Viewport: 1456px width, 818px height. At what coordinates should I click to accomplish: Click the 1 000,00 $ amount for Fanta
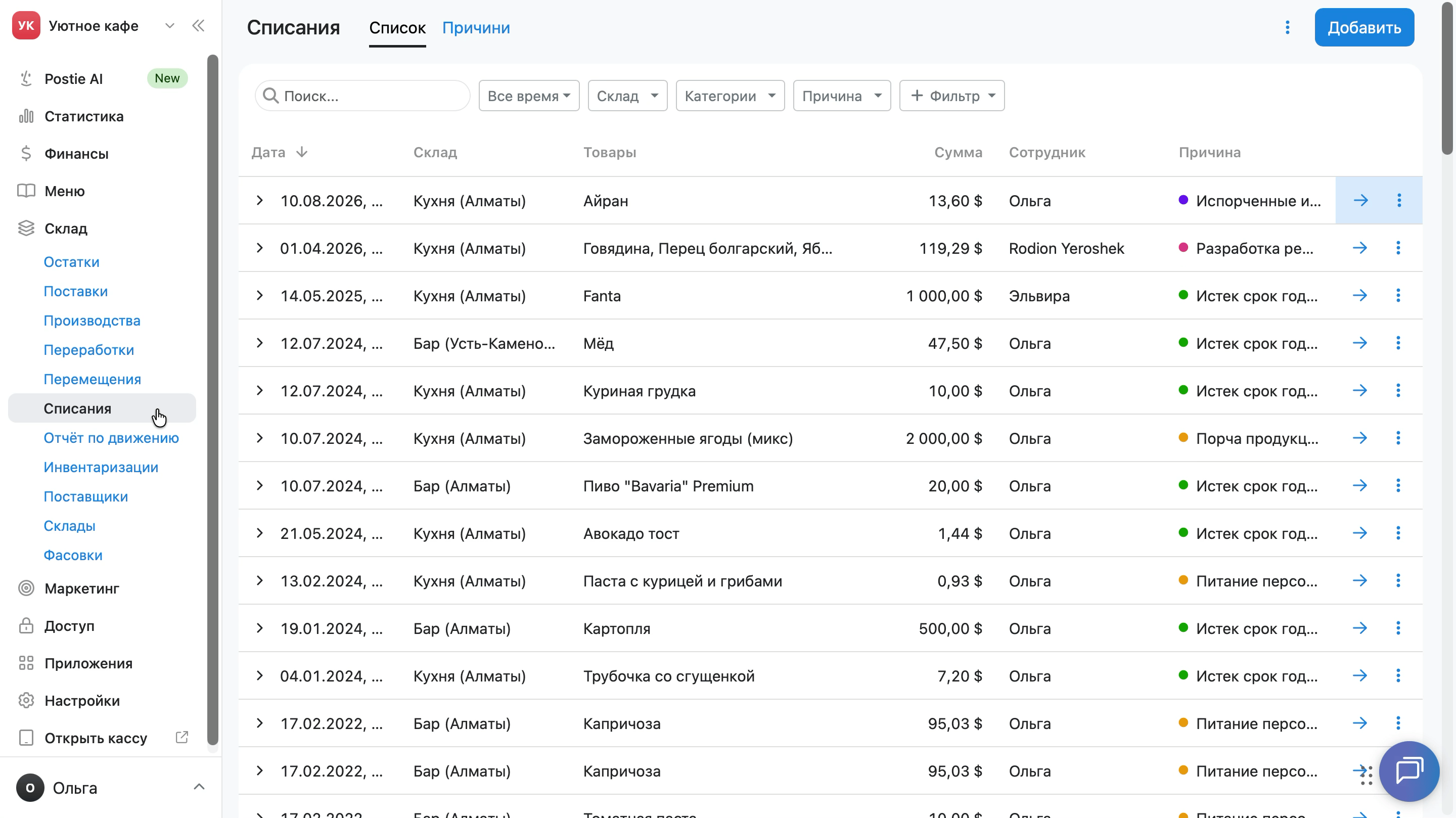tap(944, 296)
